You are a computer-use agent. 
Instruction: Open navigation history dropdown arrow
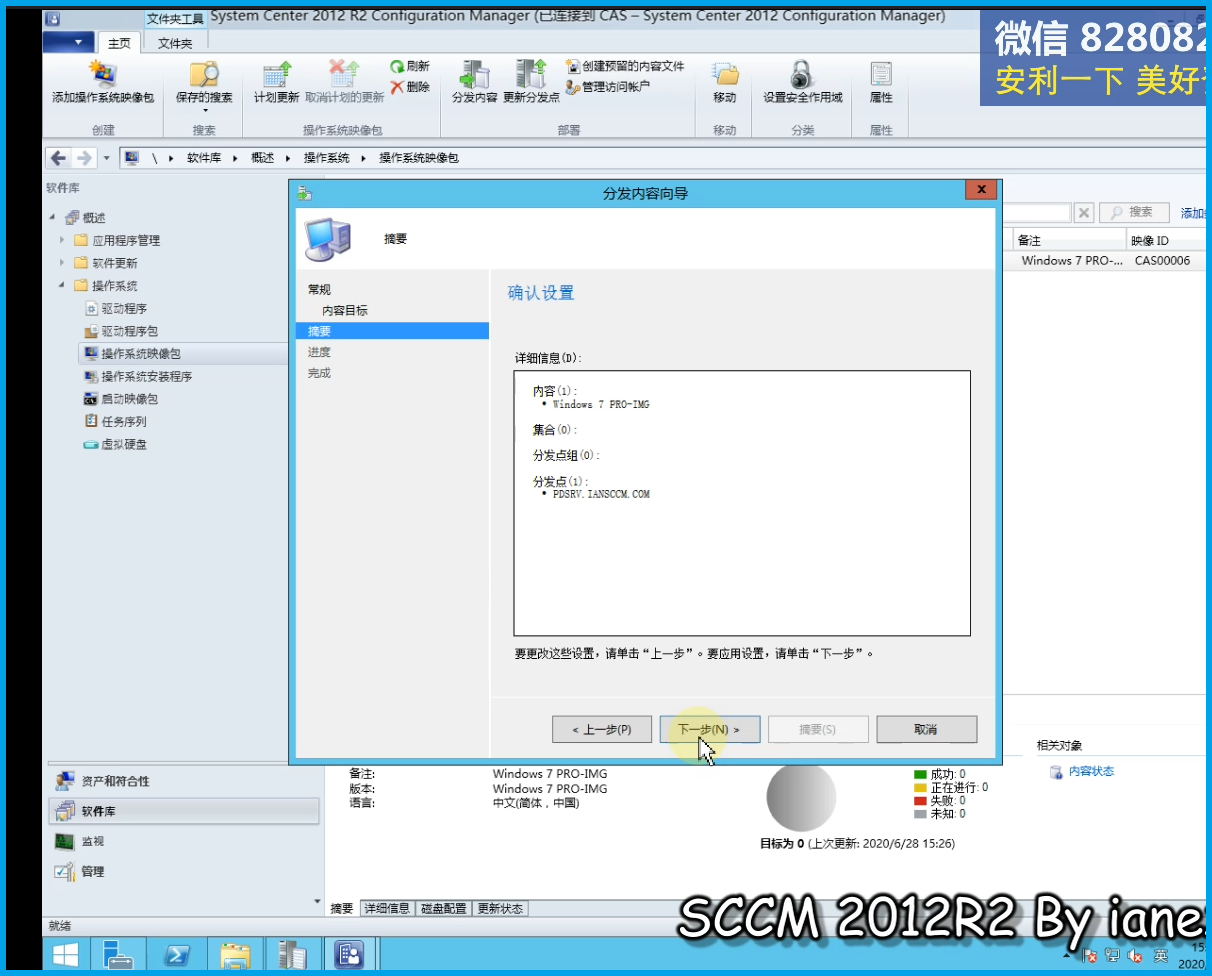pos(107,158)
